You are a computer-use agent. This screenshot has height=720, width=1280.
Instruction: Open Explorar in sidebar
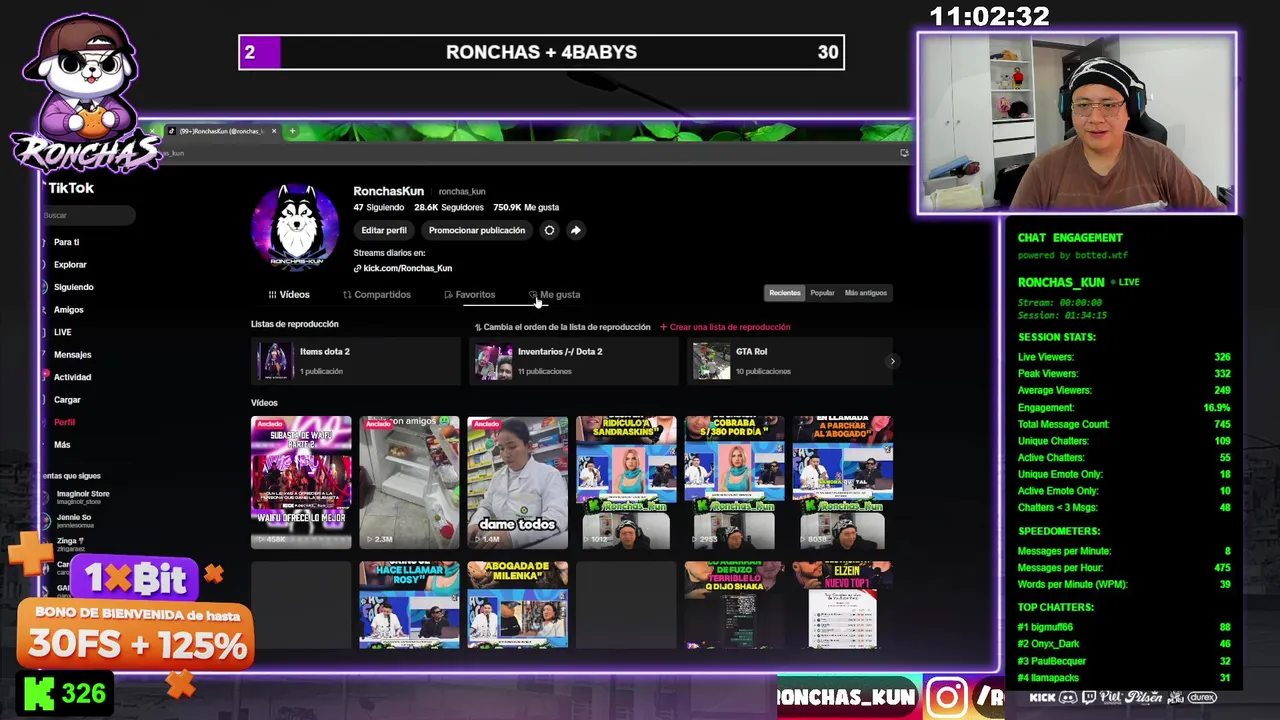tap(70, 265)
